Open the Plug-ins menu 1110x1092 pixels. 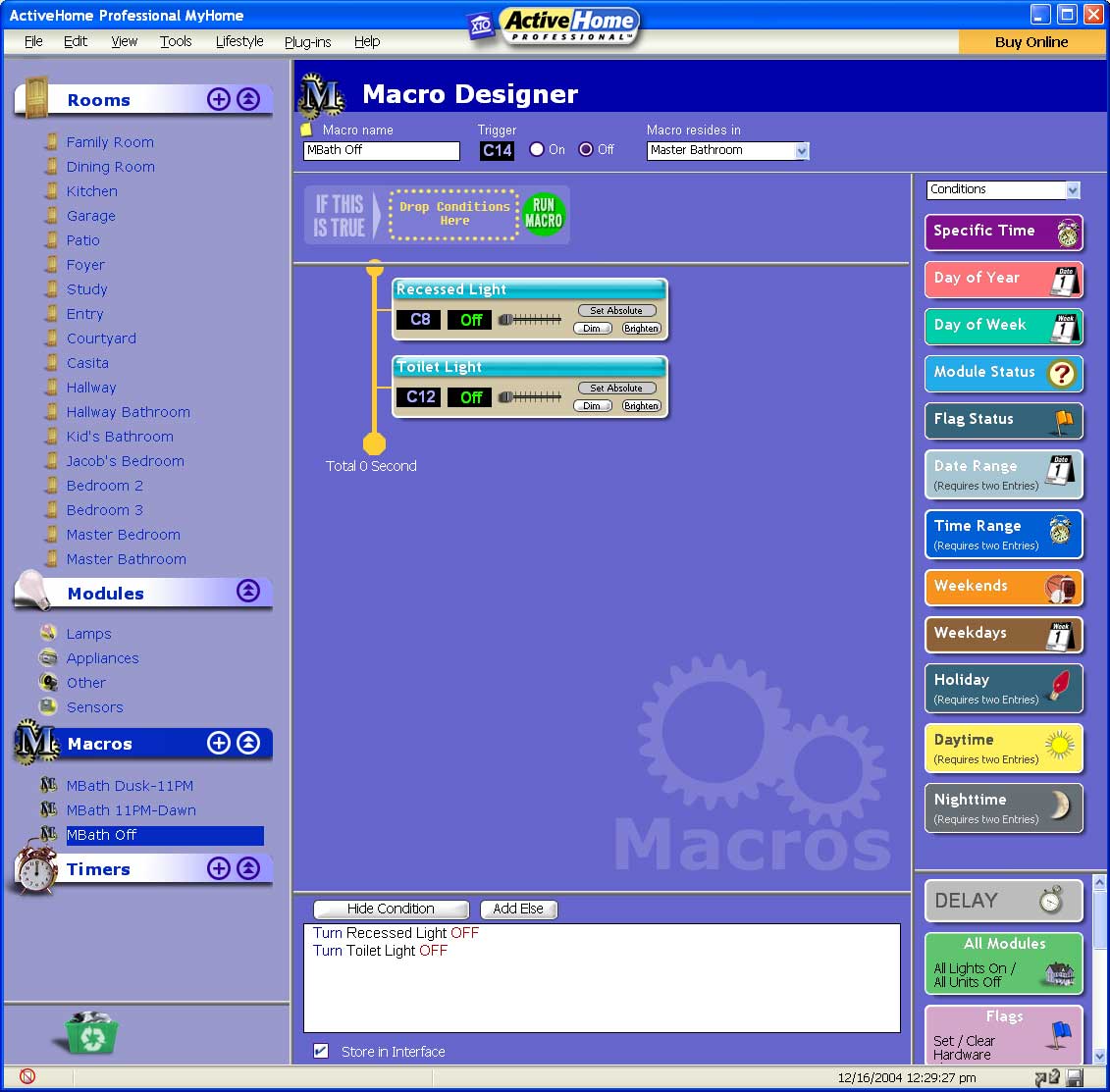point(307,41)
